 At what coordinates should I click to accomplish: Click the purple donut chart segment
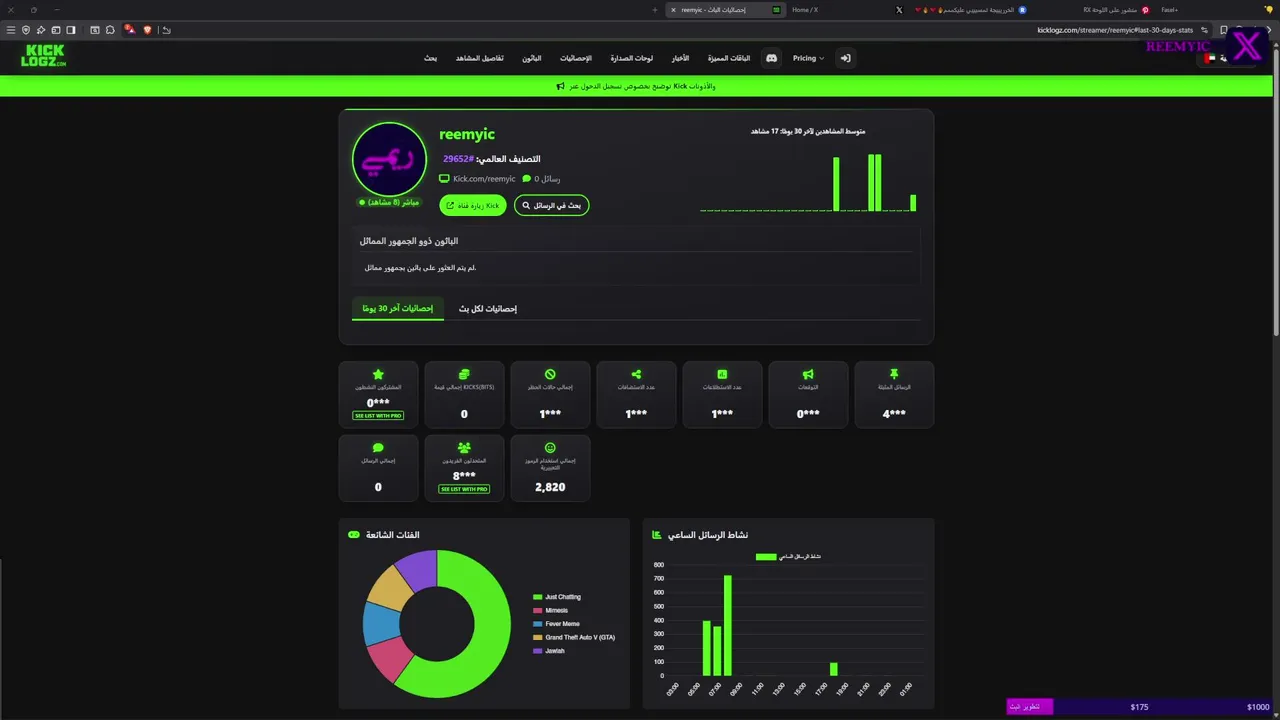click(420, 571)
